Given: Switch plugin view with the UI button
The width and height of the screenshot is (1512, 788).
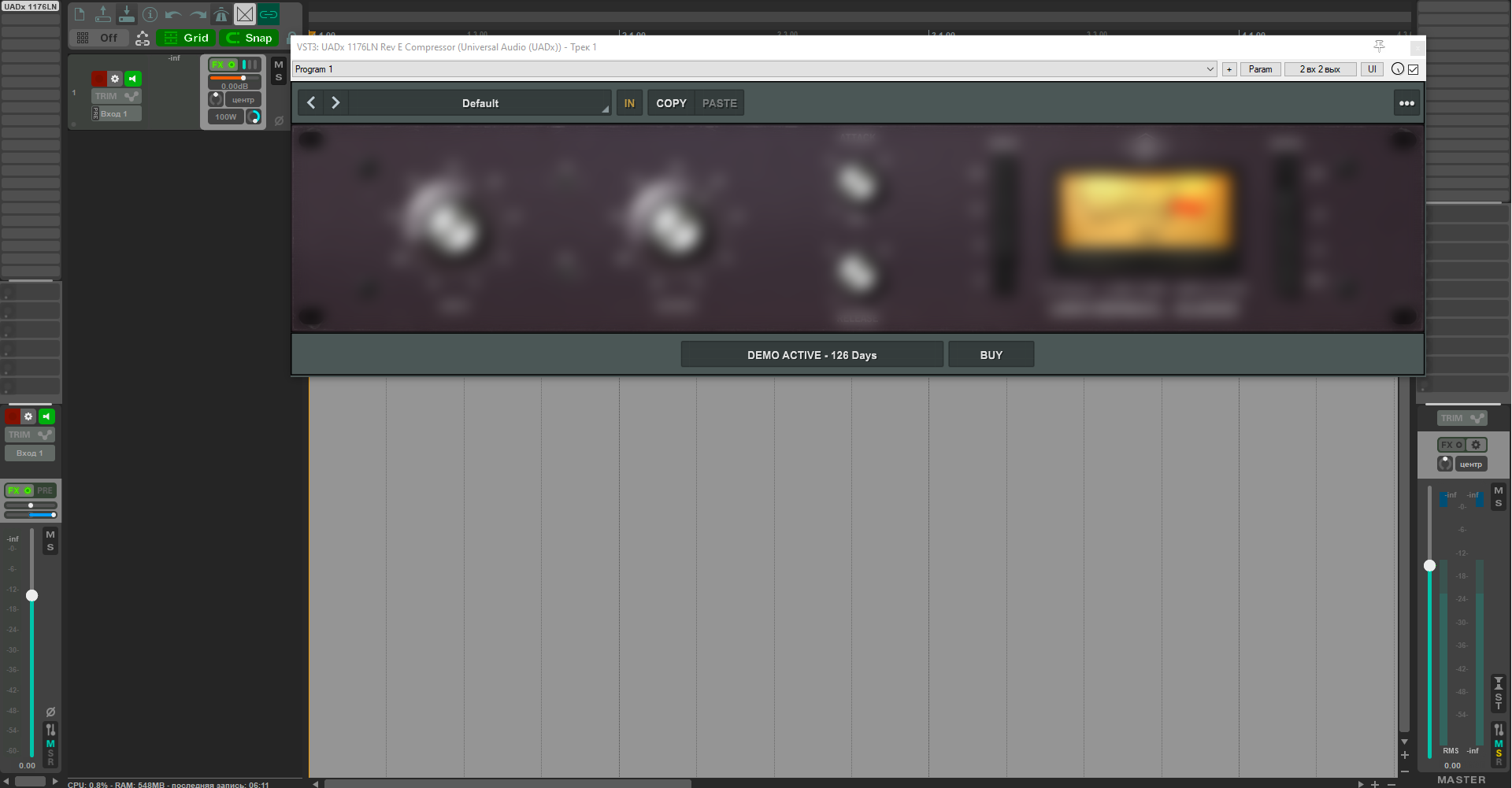Looking at the screenshot, I should [x=1372, y=69].
